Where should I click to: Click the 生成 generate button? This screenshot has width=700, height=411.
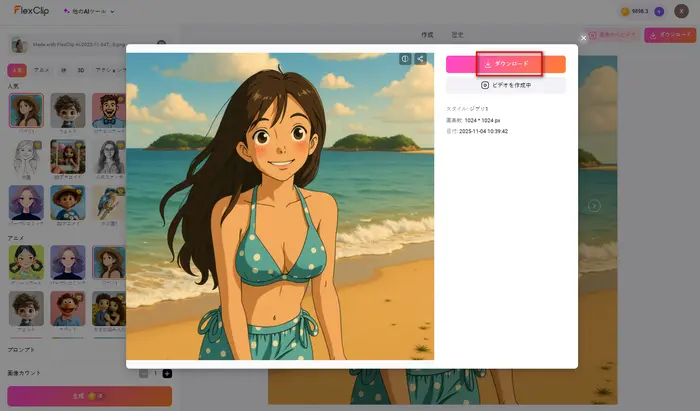[89, 396]
